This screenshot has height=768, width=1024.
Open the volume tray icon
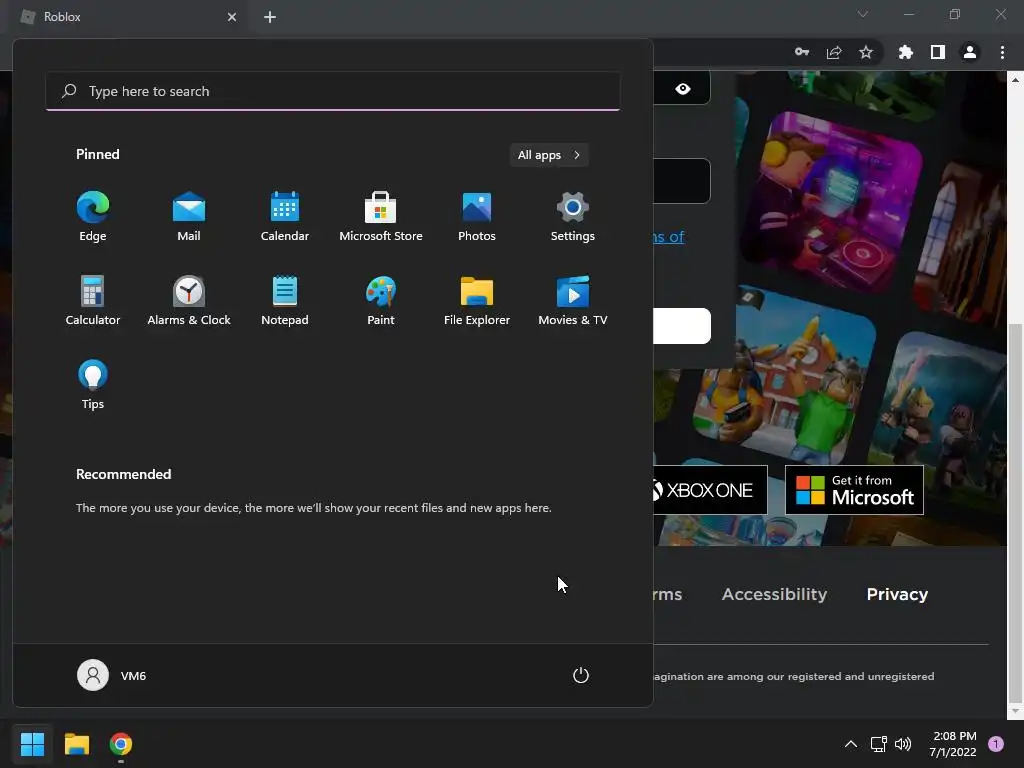pyautogui.click(x=903, y=744)
